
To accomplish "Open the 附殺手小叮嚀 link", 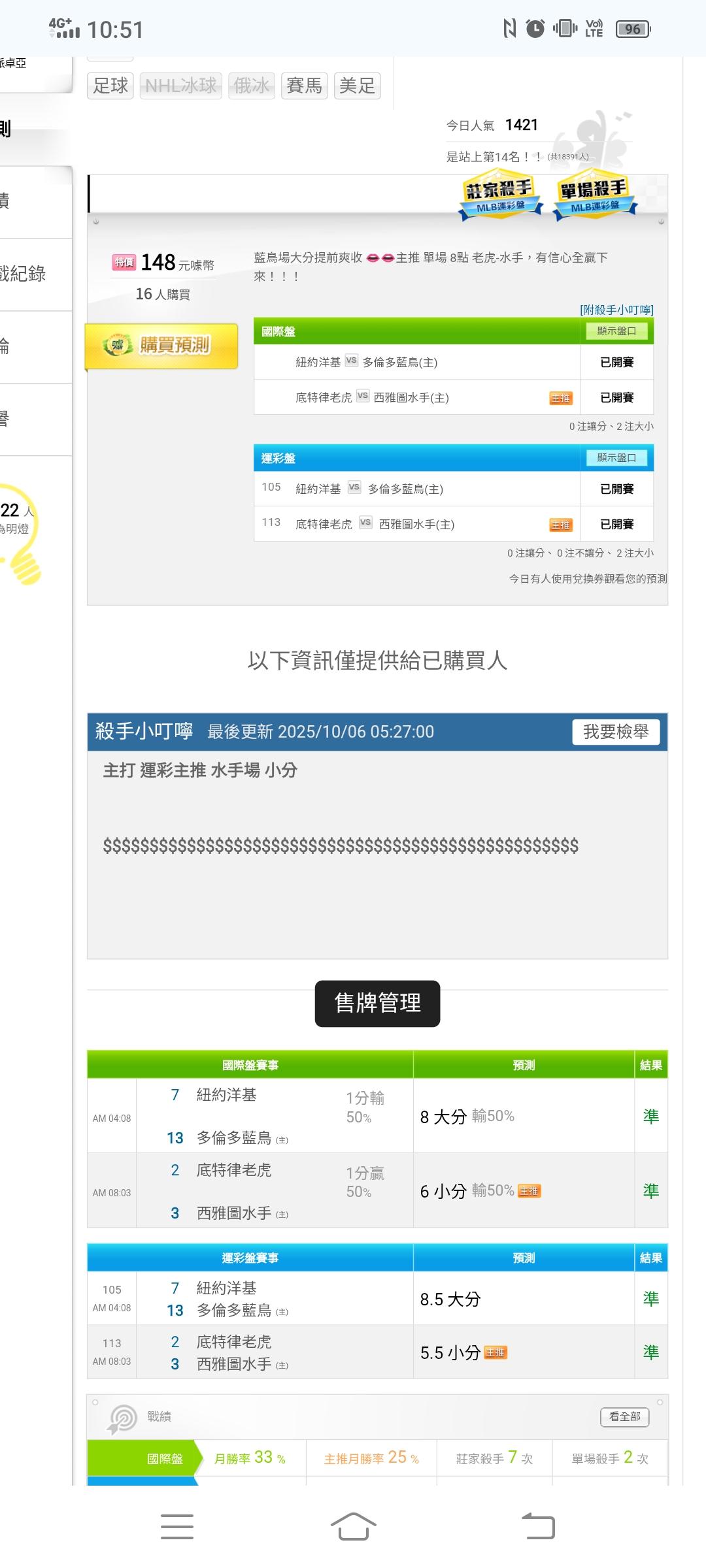I will (x=616, y=310).
